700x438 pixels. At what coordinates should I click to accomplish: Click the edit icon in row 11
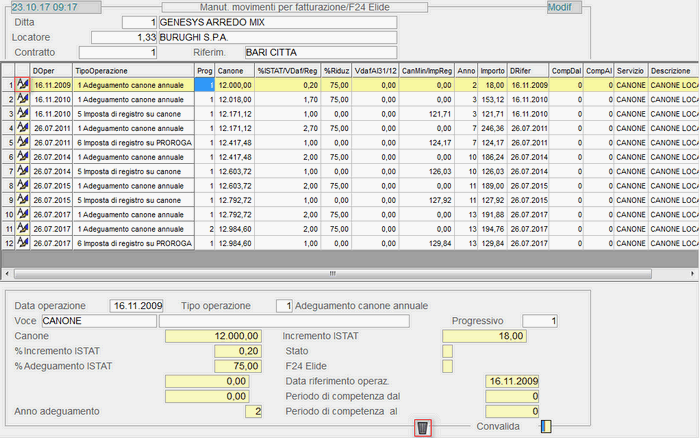22,228
